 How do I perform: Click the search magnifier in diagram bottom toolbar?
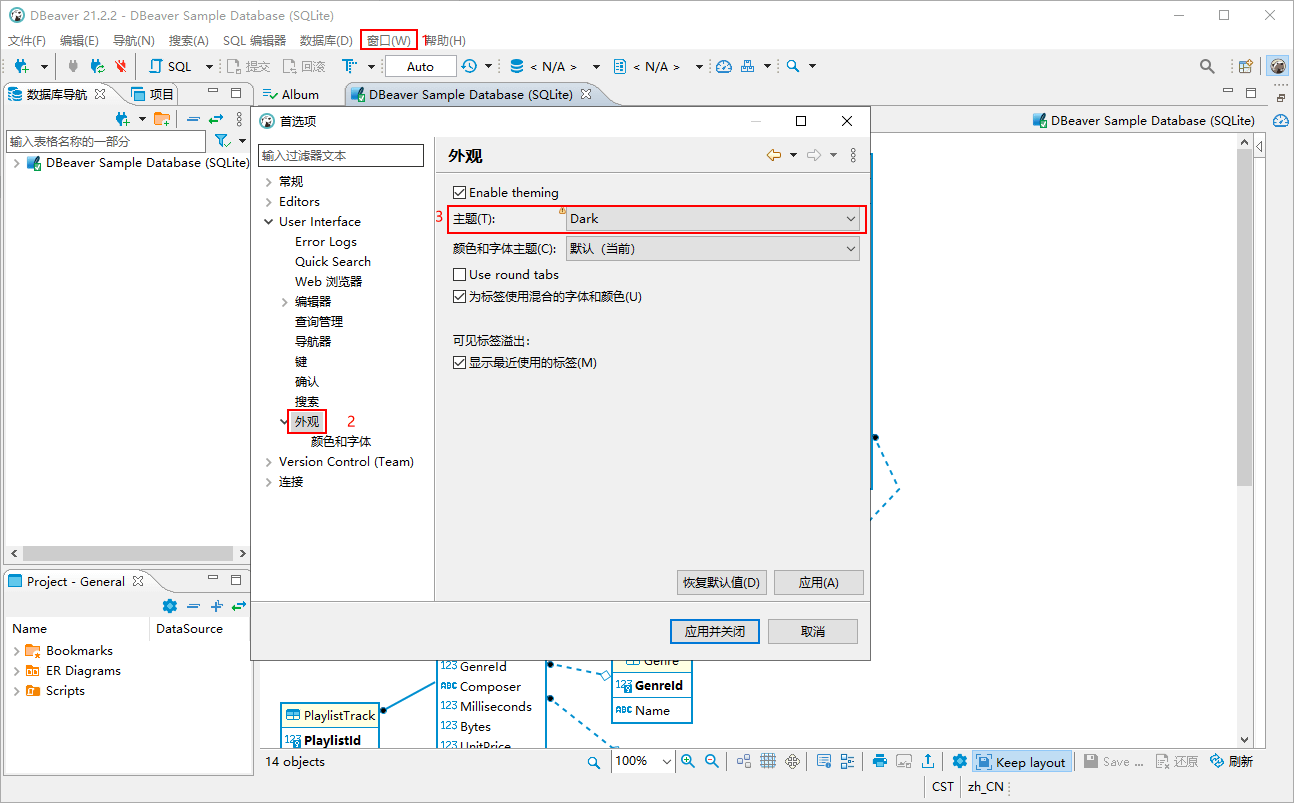click(594, 762)
